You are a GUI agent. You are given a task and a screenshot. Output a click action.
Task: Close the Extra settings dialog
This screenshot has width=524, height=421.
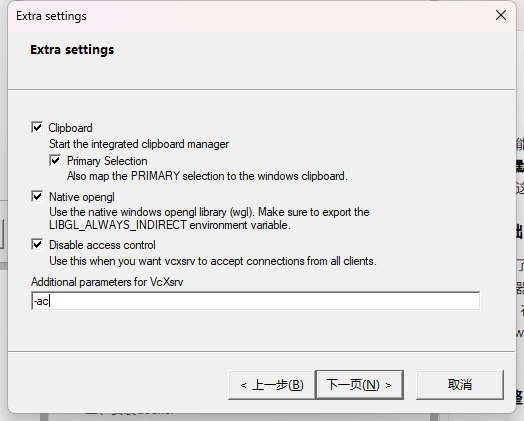tap(501, 15)
